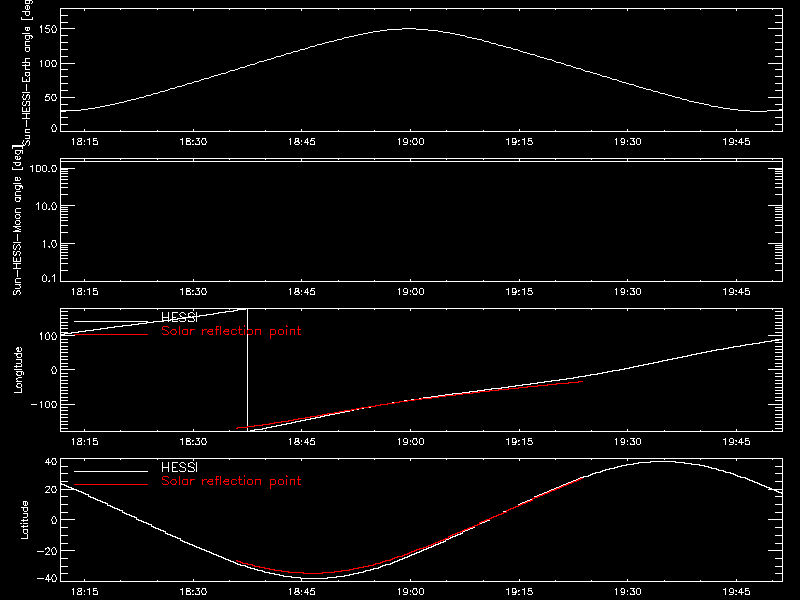Click 19:15 time label under Moon angle plot
This screenshot has width=800, height=600.
coord(519,292)
